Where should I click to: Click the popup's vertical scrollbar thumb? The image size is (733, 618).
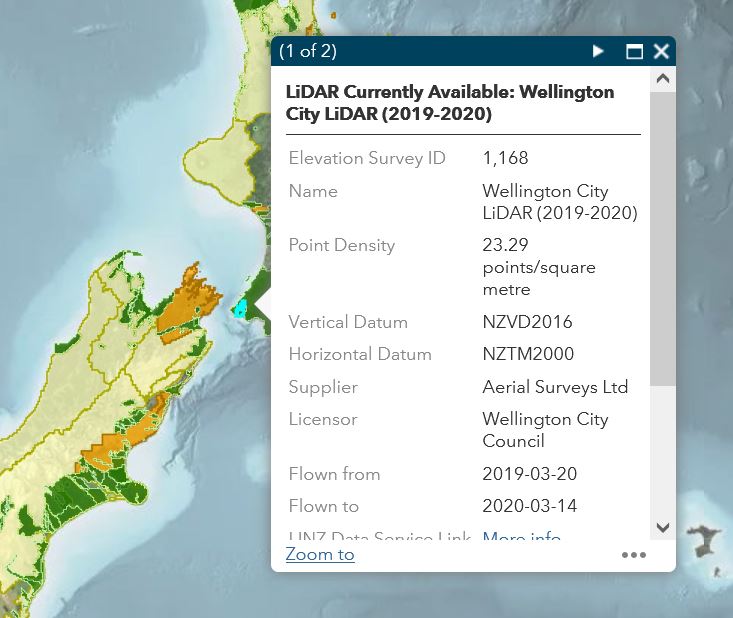click(x=662, y=238)
